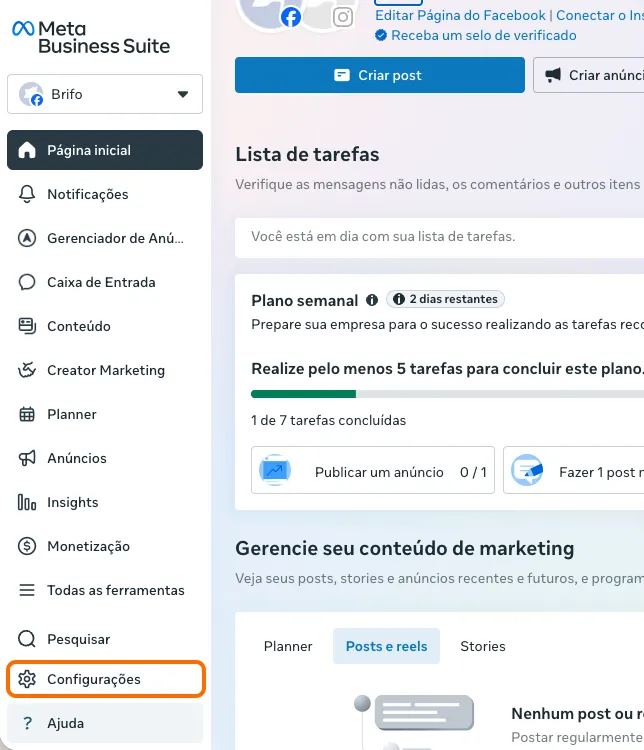Click the blue verified badge icon
The width and height of the screenshot is (644, 750).
[381, 35]
